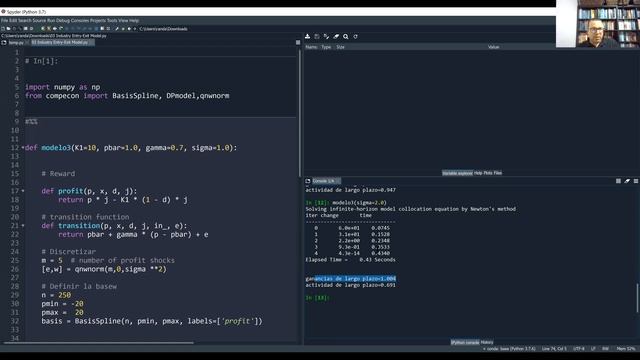Open the Debug menu
The width and height of the screenshot is (640, 360).
click(63, 20)
